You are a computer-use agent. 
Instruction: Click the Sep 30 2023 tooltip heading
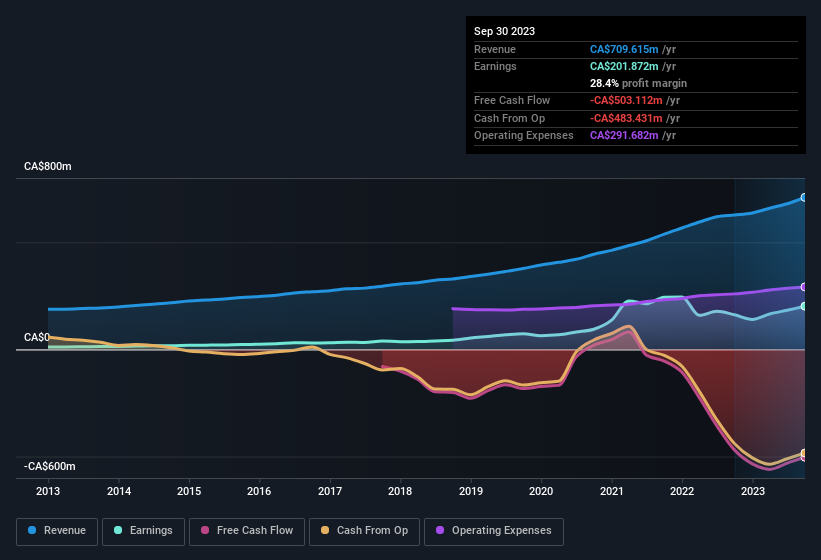point(504,31)
